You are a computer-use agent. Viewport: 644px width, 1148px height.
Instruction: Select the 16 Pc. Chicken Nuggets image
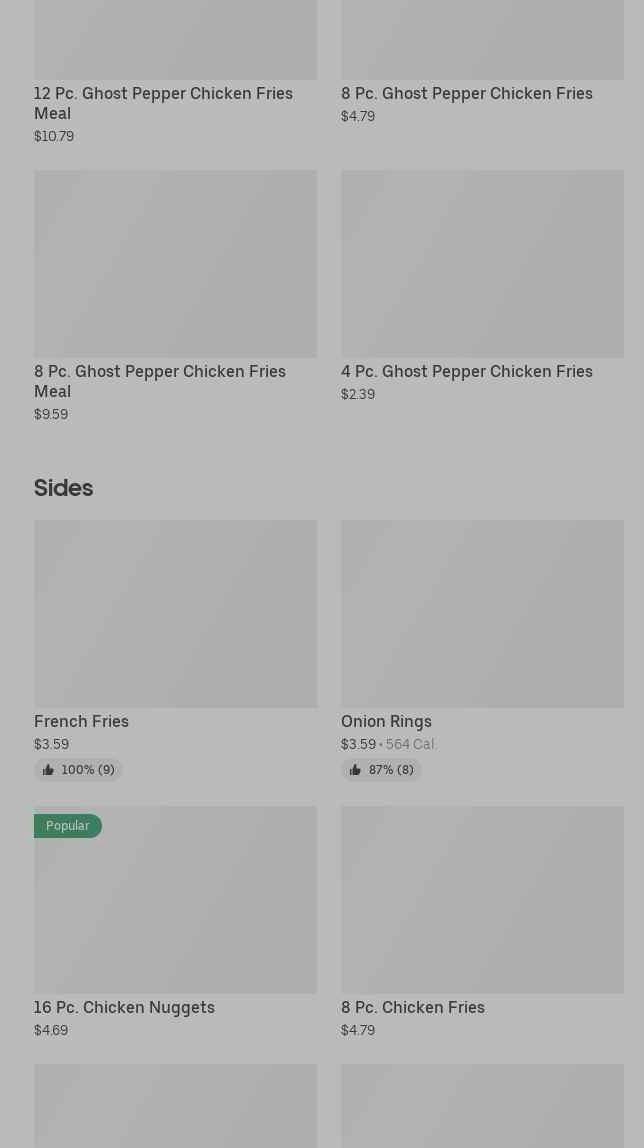(x=175, y=900)
